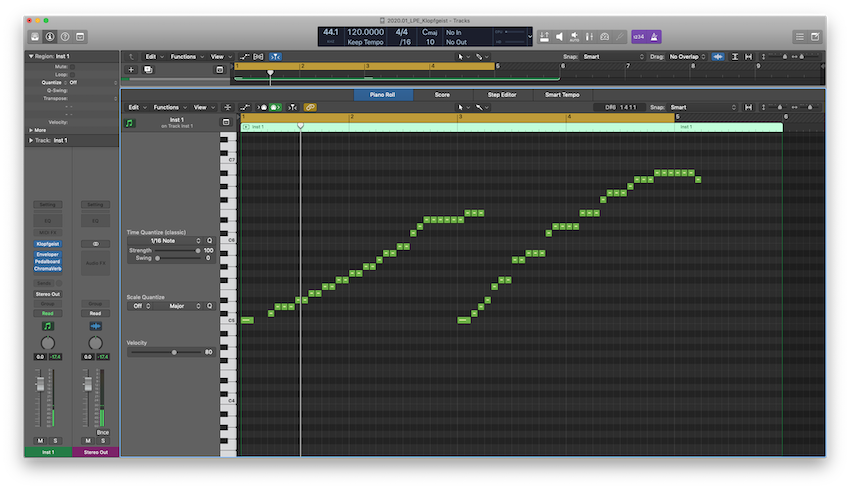Open the Drag No Overlap dropdown

(x=687, y=56)
